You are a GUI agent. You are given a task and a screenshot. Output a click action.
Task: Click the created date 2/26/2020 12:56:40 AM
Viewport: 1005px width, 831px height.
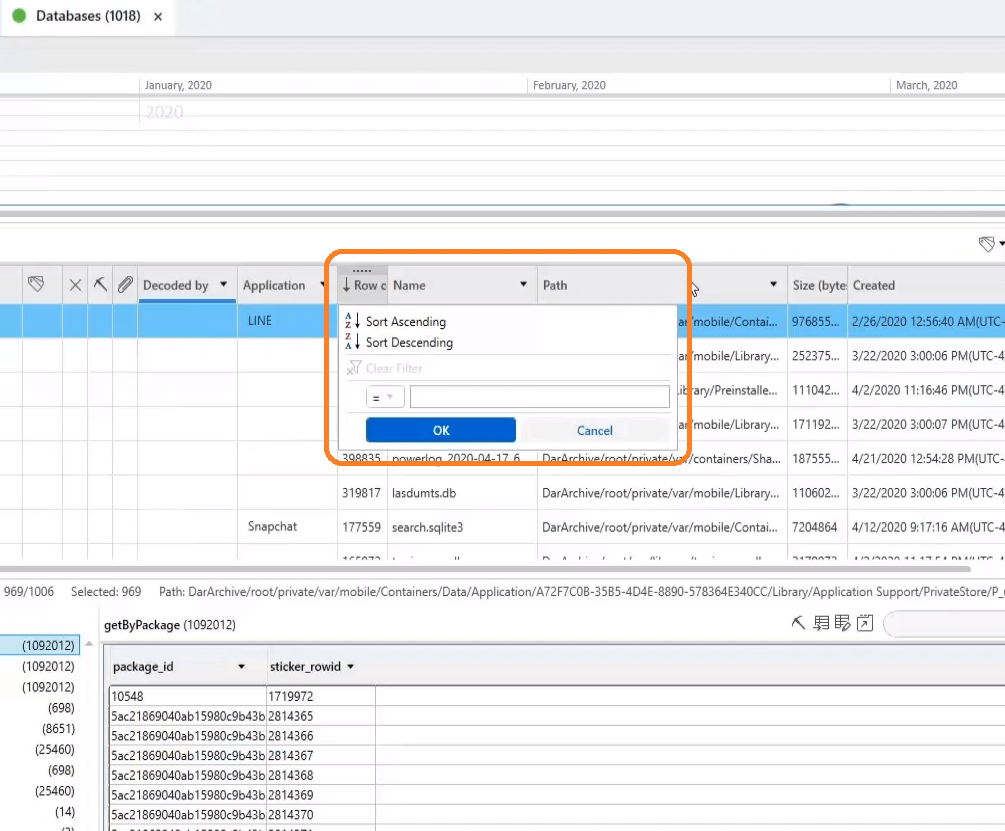(928, 322)
